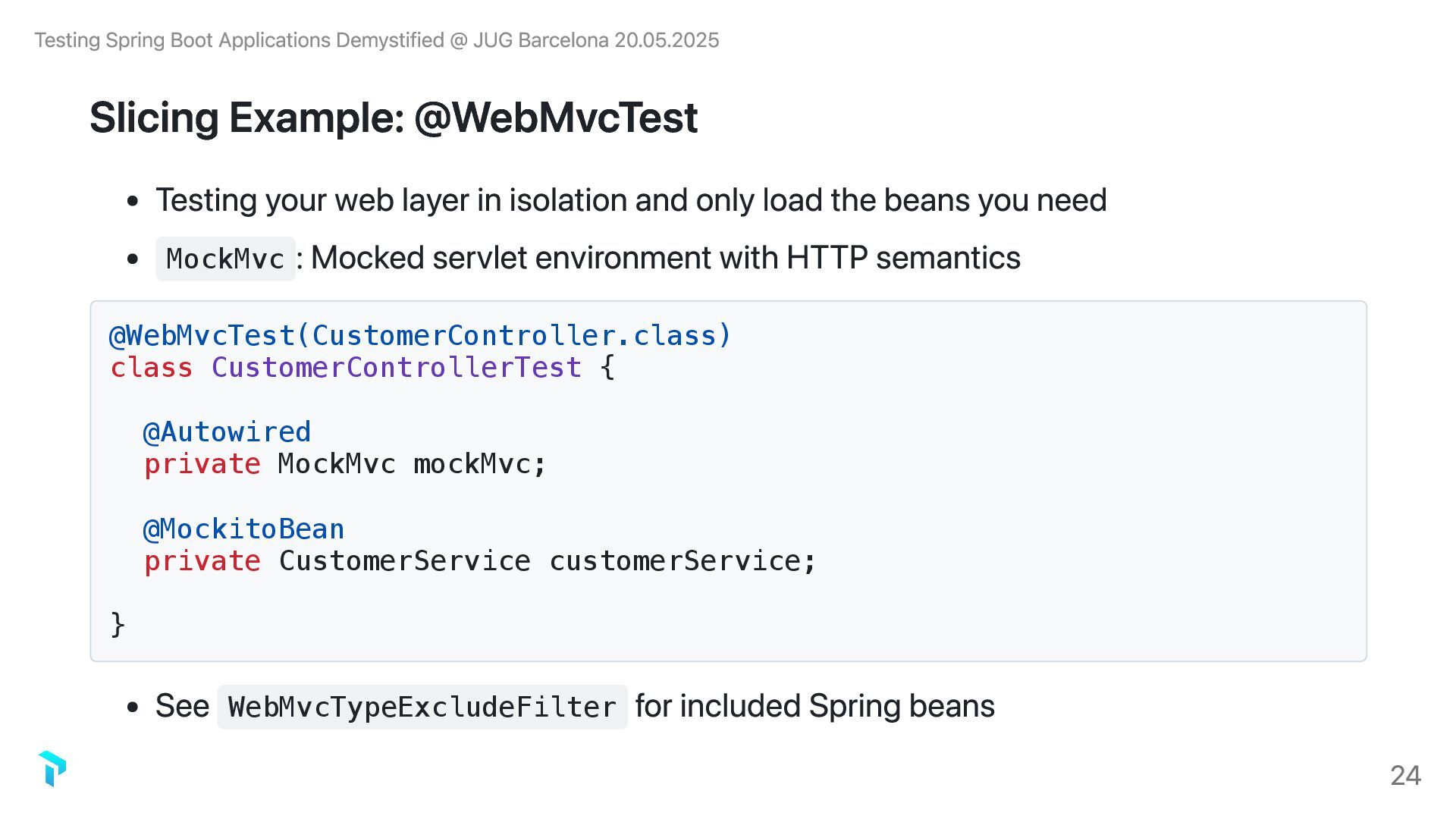Click the MockMvc inline code chip
The height and width of the screenshot is (819, 1456).
click(225, 259)
